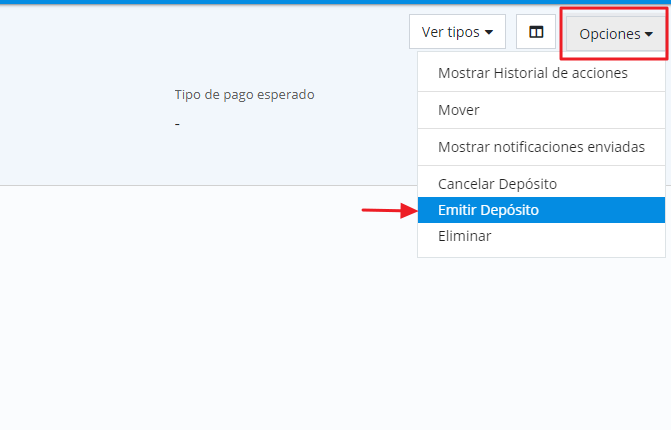Viewport: 671px width, 430px height.
Task: Click the red arrow pointing to Emitir Depósito
Action: pyautogui.click(x=387, y=210)
